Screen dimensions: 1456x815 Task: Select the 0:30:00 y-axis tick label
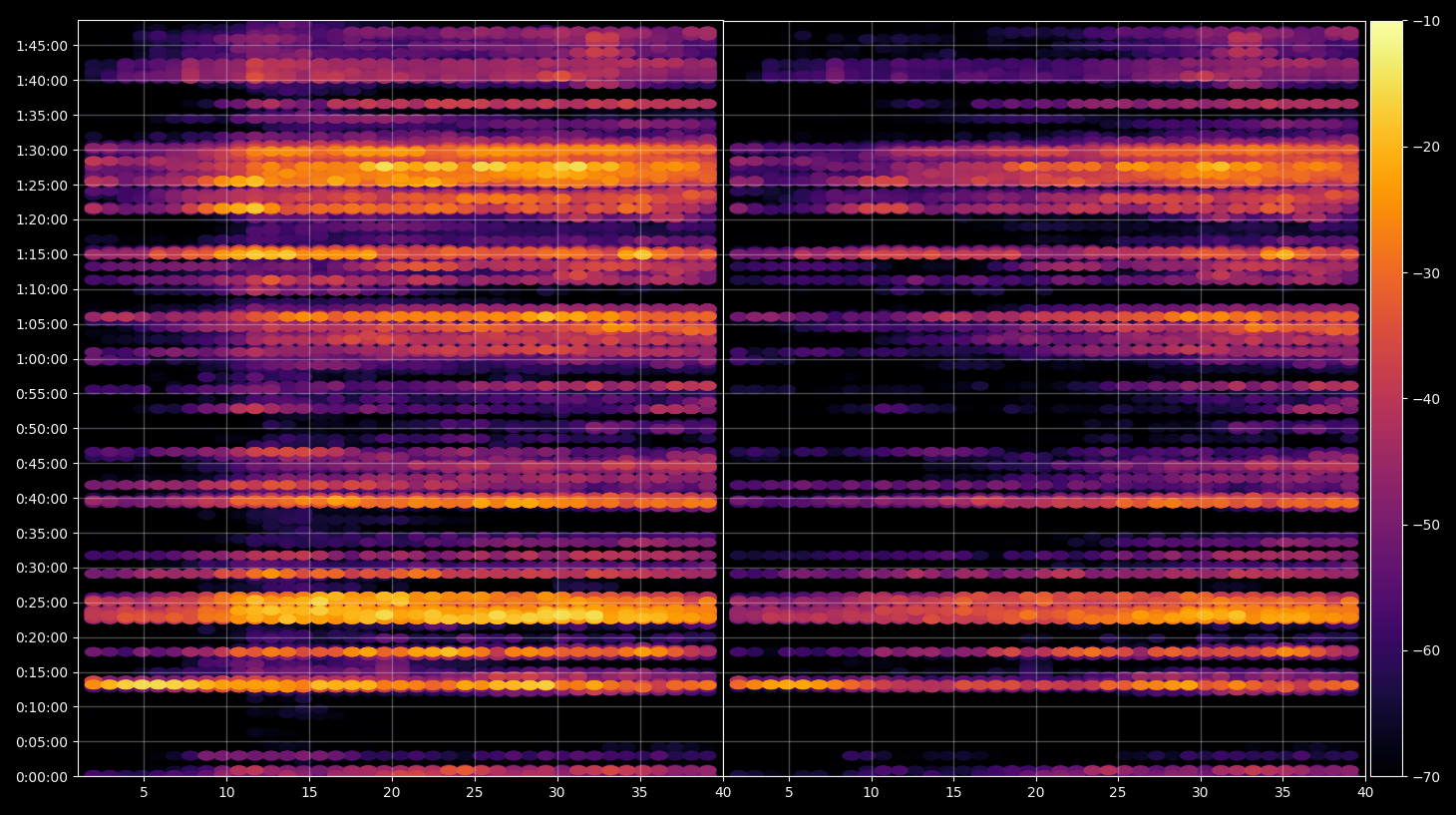[x=42, y=568]
